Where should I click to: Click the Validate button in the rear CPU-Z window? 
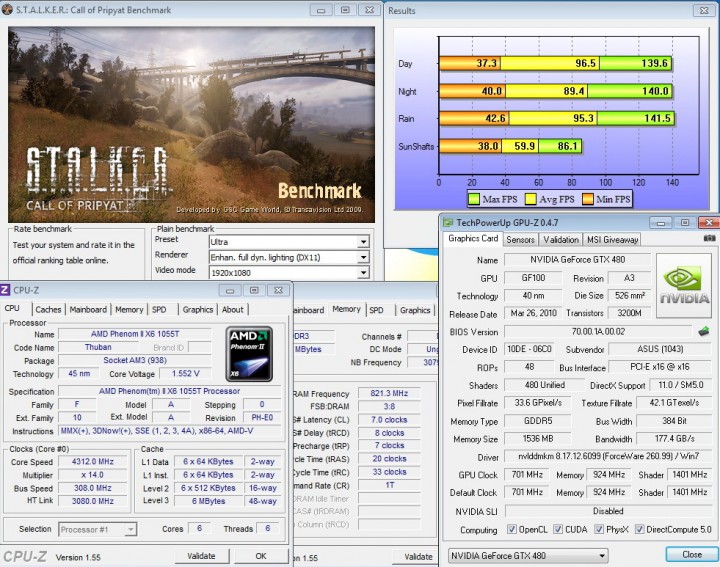(418, 556)
